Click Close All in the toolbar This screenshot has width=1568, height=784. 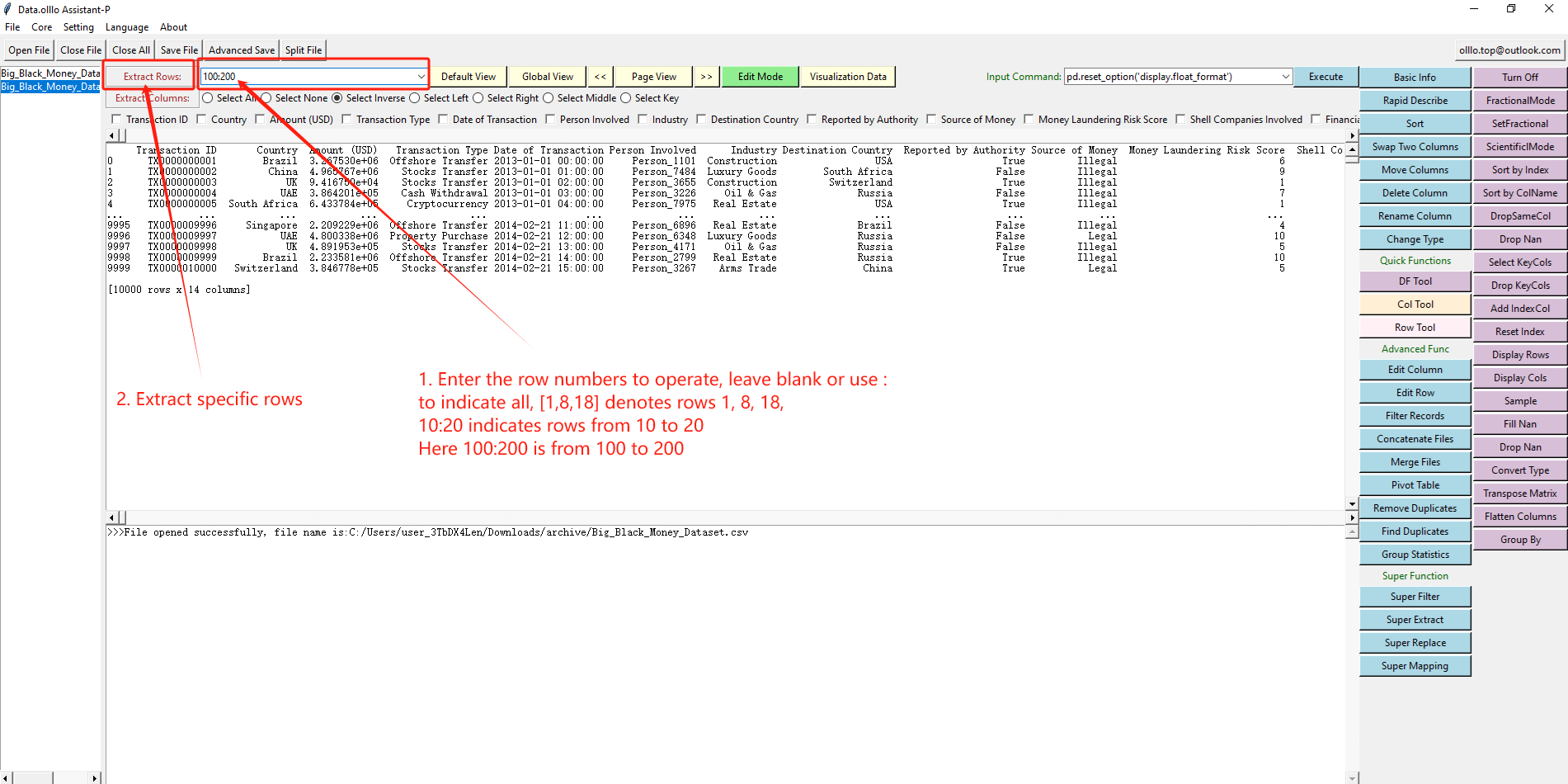point(131,50)
